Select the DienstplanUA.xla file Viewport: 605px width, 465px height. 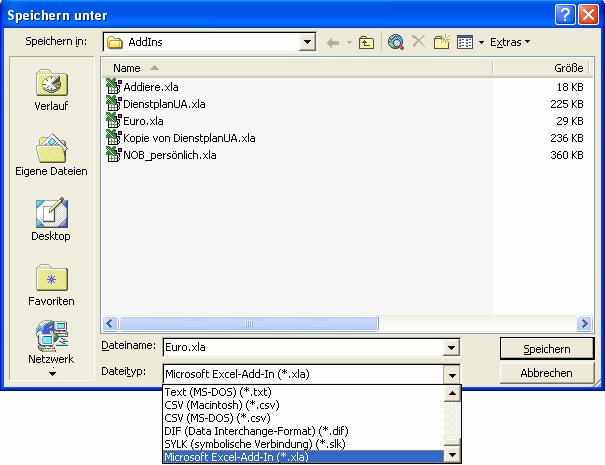click(x=164, y=104)
